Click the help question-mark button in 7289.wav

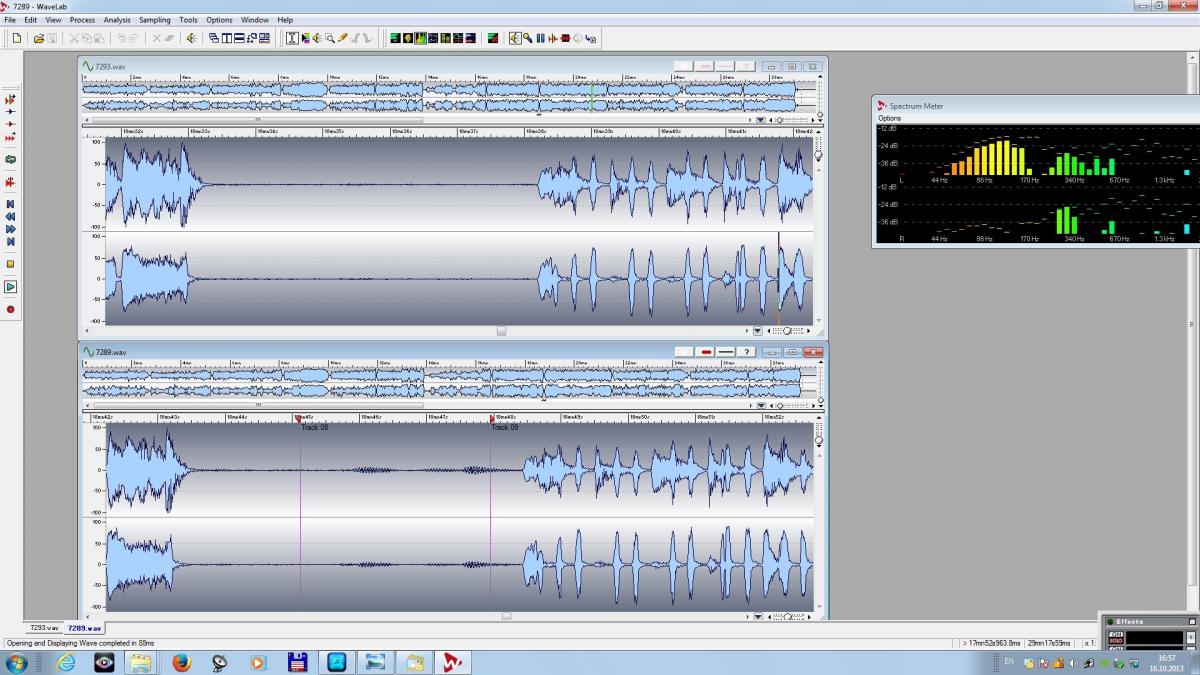pyautogui.click(x=746, y=352)
